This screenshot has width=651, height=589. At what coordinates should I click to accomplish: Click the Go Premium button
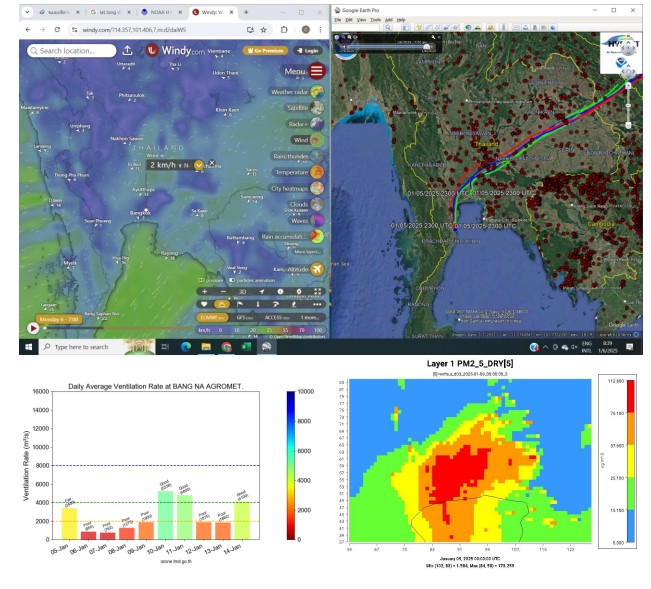264,50
